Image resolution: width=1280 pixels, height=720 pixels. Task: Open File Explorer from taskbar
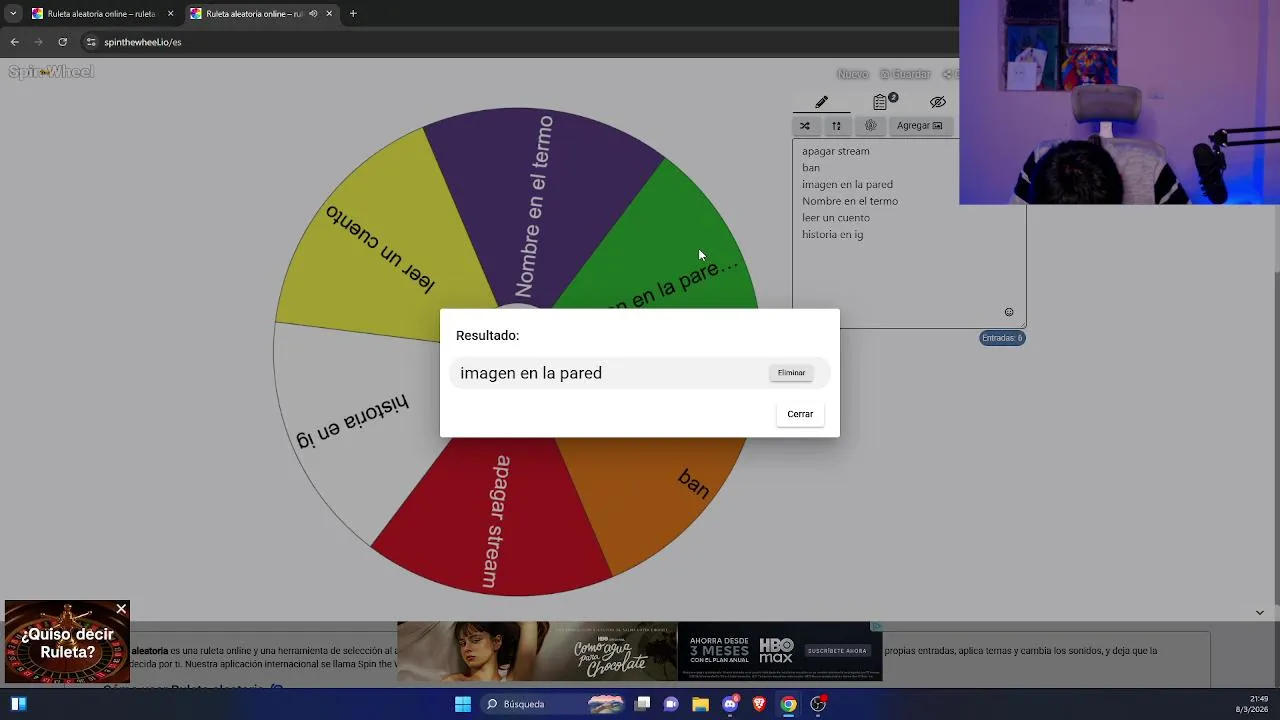tap(701, 704)
